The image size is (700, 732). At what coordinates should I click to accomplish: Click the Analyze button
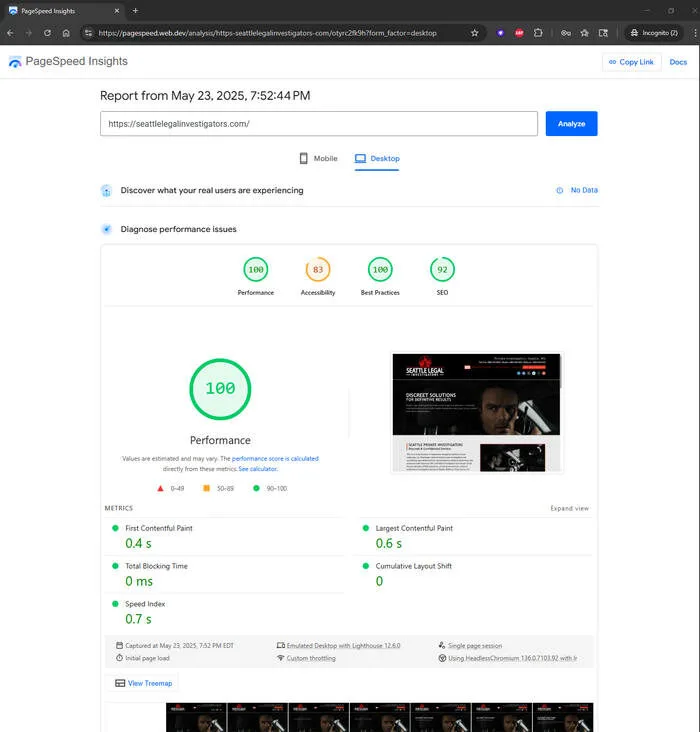[571, 124]
